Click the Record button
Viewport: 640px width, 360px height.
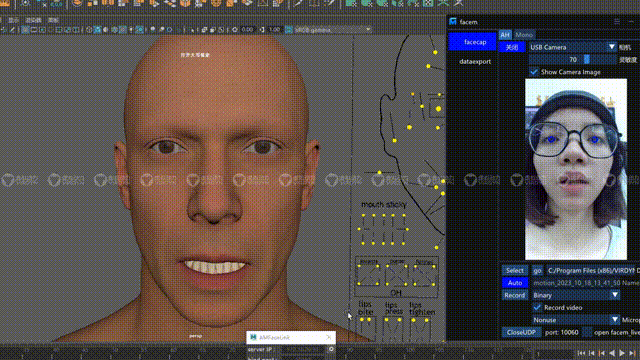[x=515, y=295]
